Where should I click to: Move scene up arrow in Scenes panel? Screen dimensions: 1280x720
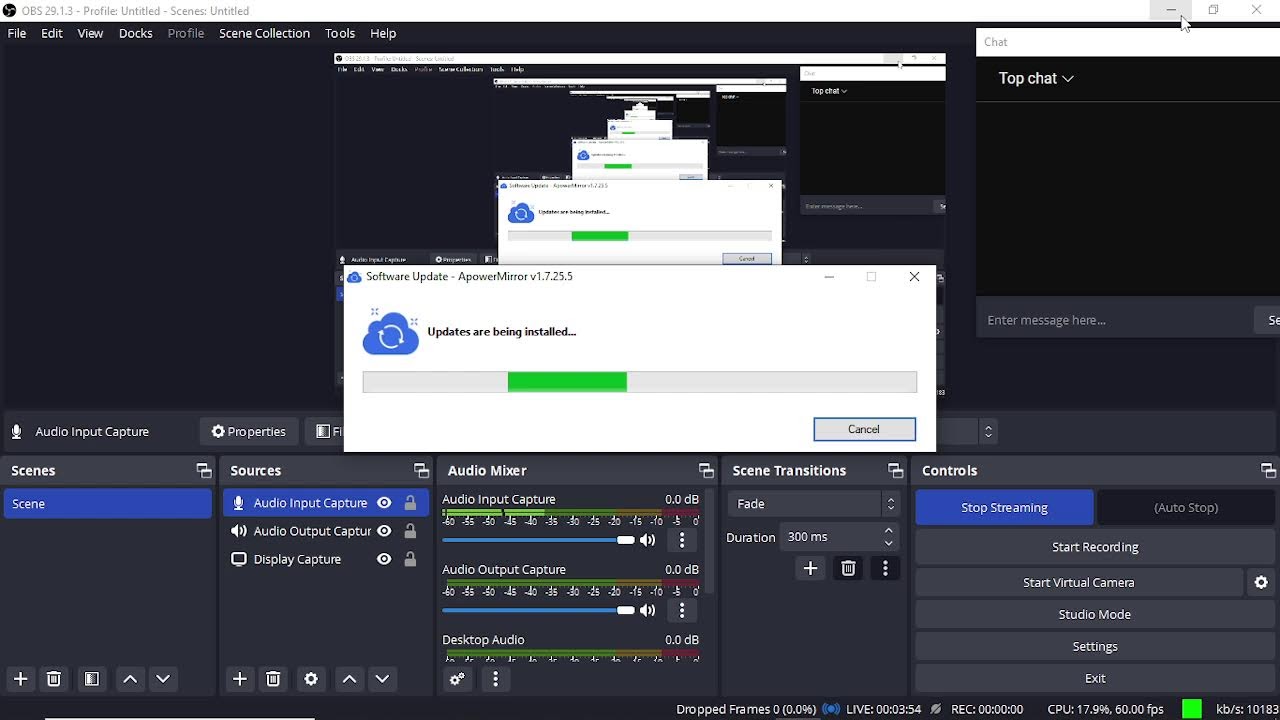pos(130,679)
